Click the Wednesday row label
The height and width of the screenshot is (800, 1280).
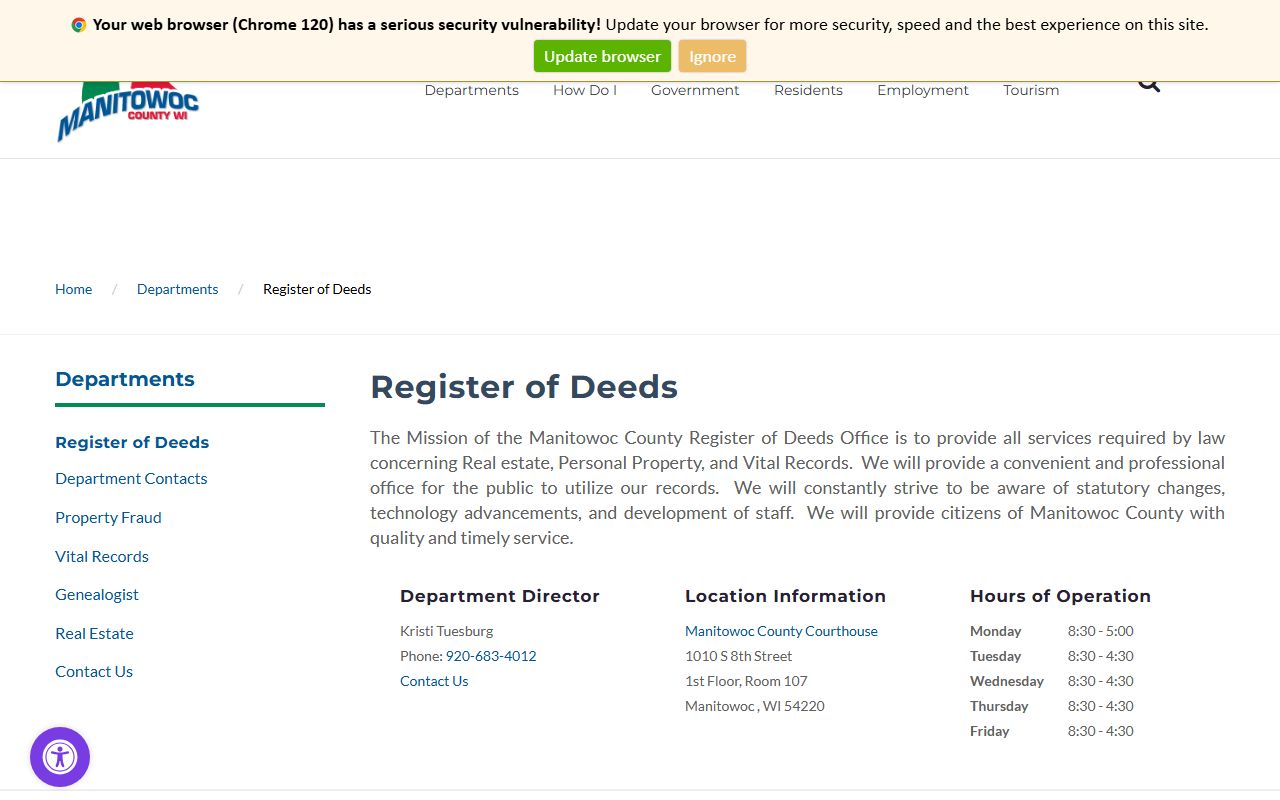tap(1007, 681)
